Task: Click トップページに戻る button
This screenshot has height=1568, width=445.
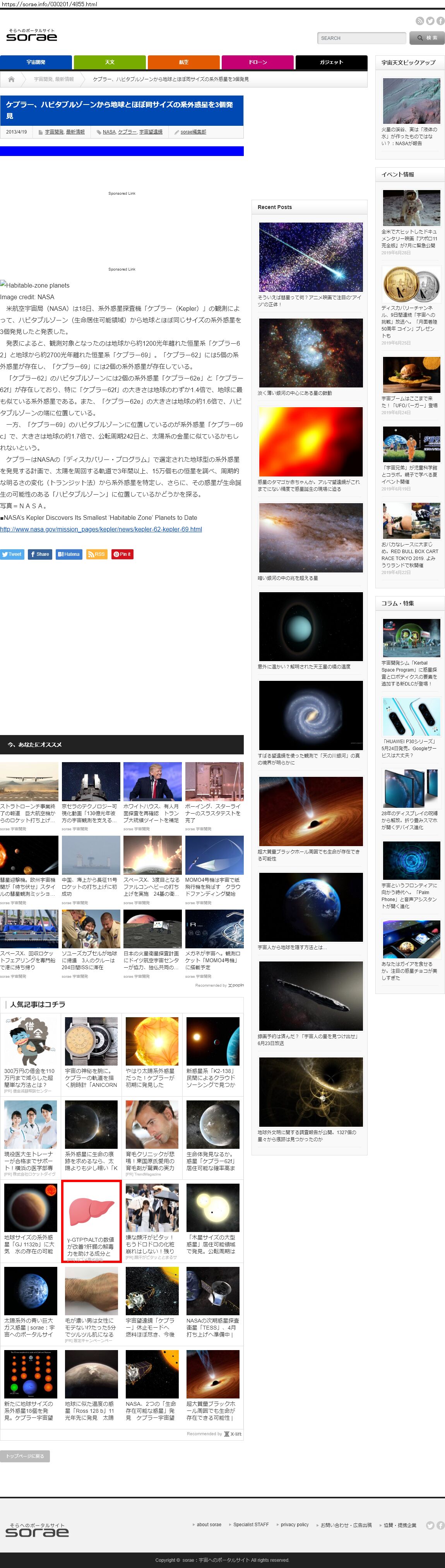Action: pyautogui.click(x=25, y=1456)
